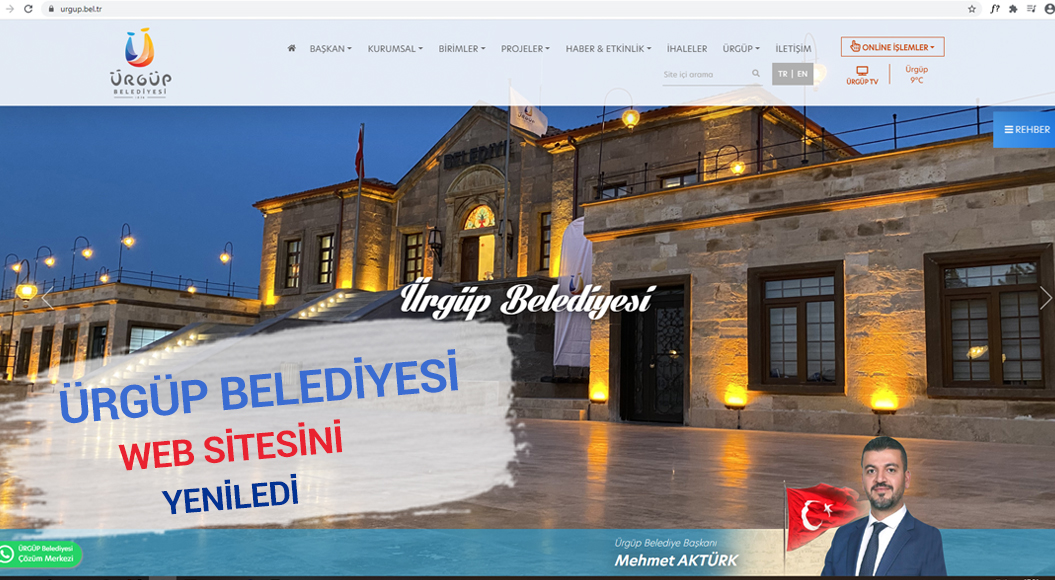
Task: Go to next slide with right arrow
Action: pos(1045,298)
